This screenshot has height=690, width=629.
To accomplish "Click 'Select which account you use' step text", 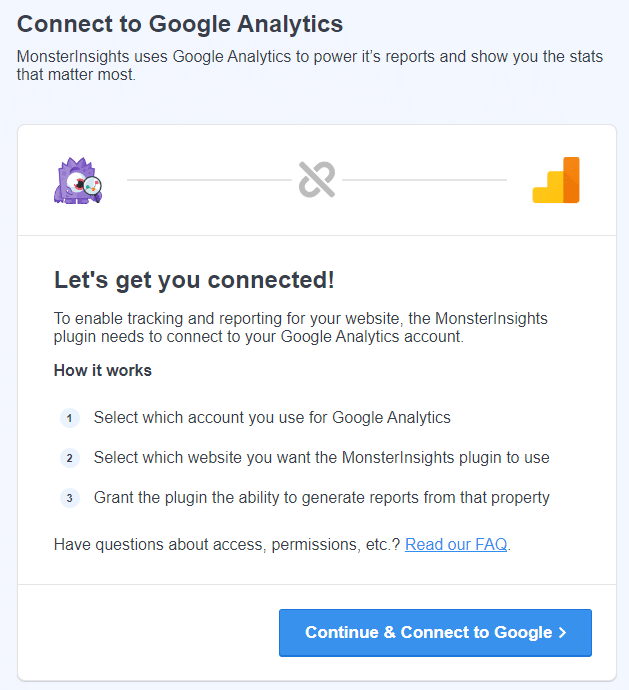I will pos(272,418).
